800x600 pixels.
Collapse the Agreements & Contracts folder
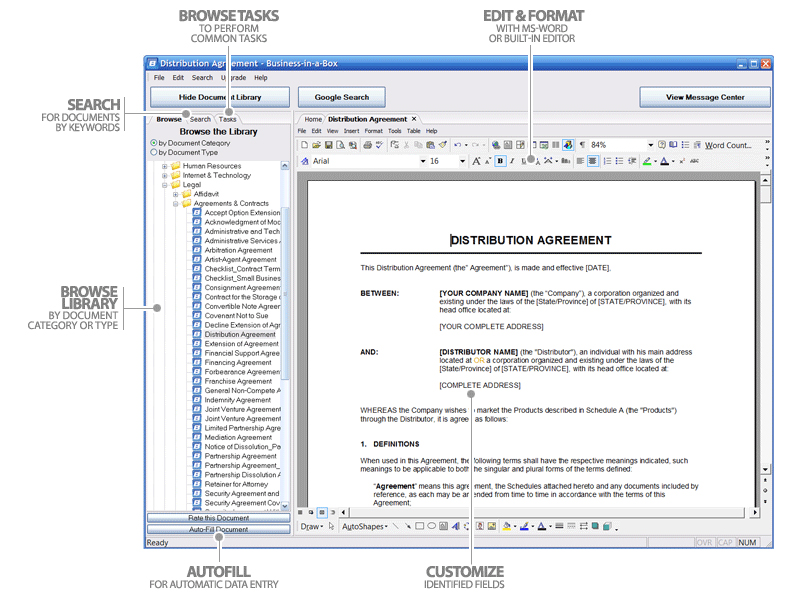pos(176,204)
